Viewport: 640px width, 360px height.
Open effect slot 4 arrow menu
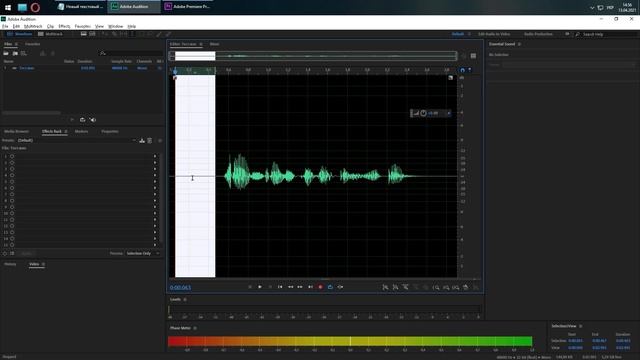(x=155, y=175)
